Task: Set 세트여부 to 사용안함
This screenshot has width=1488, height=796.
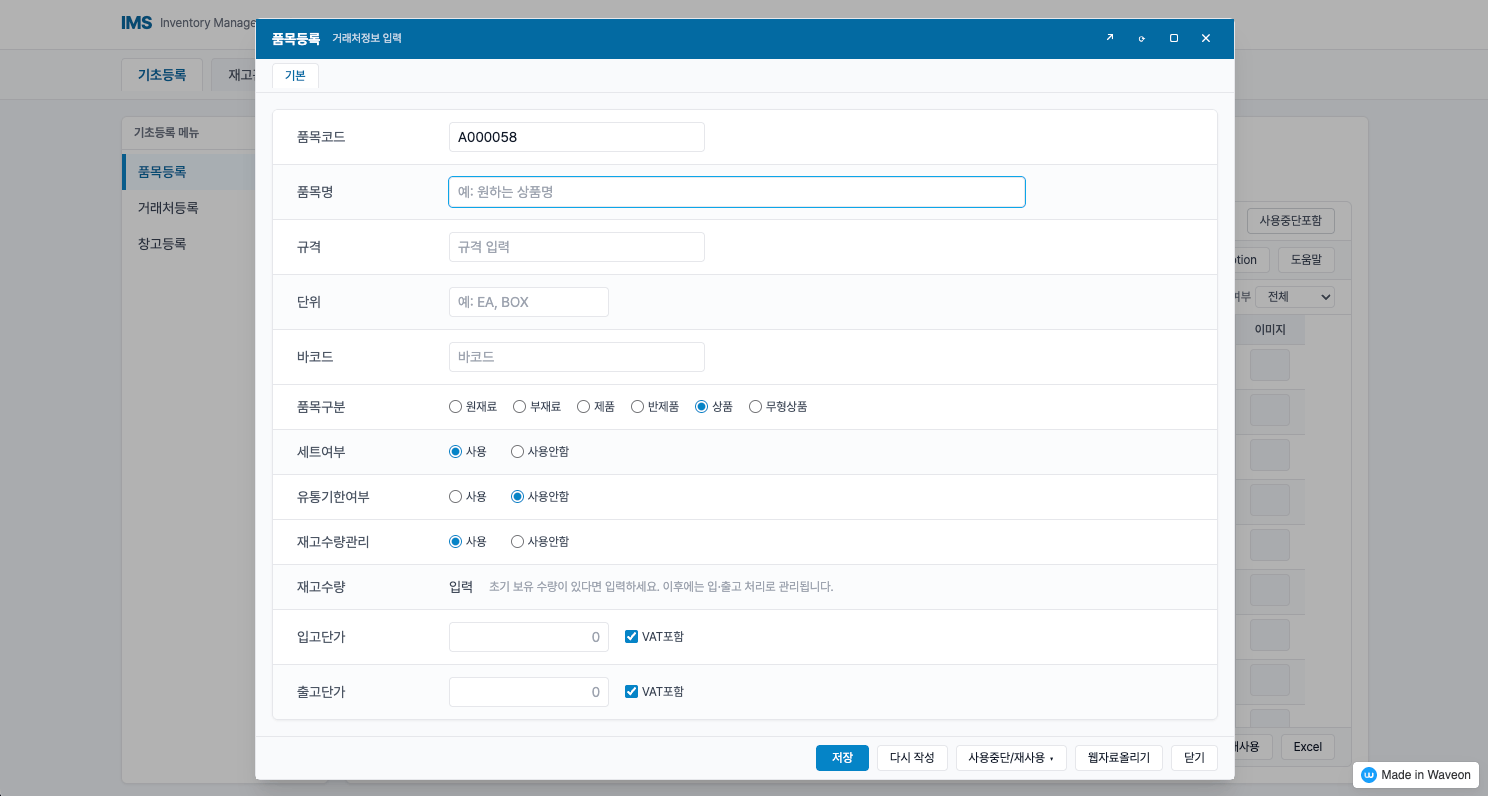Action: tap(518, 452)
